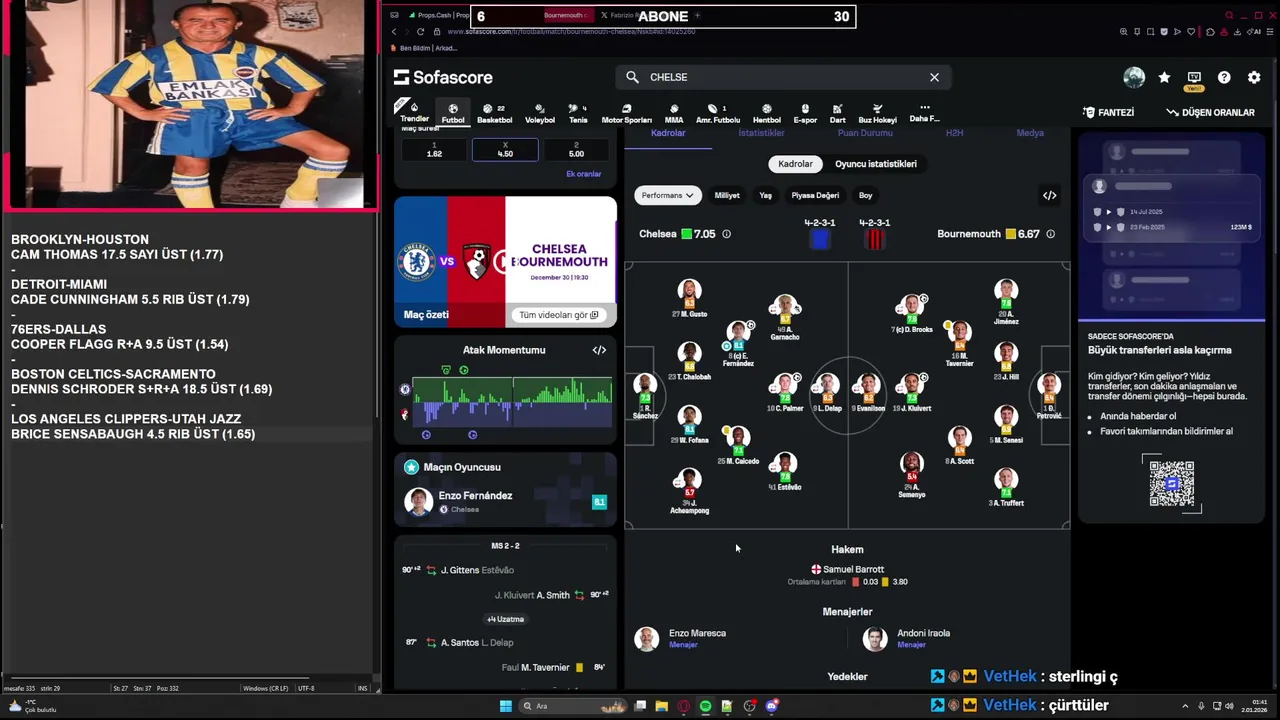Select the Milliyet filter chip
This screenshot has height=720, width=1280.
tap(727, 195)
